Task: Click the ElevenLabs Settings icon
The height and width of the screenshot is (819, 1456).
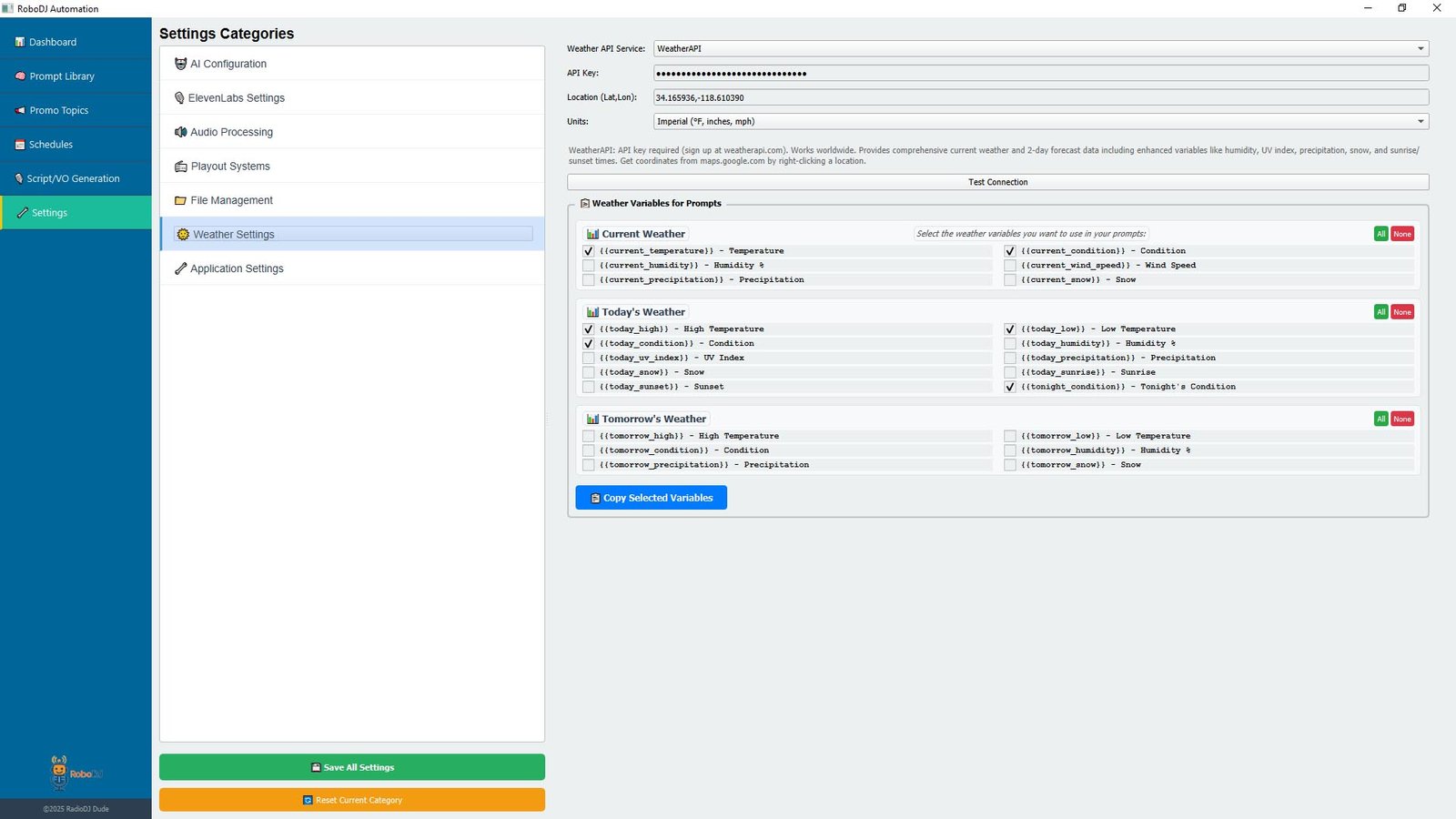Action: click(x=179, y=98)
